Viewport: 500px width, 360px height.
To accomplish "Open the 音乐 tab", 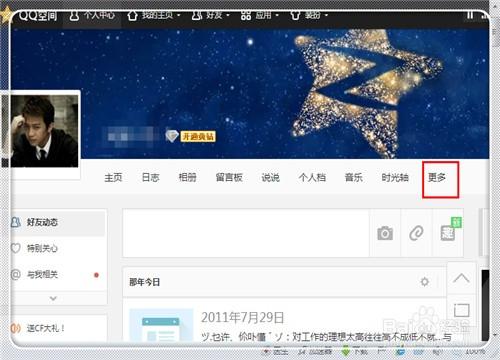I will pos(354,177).
